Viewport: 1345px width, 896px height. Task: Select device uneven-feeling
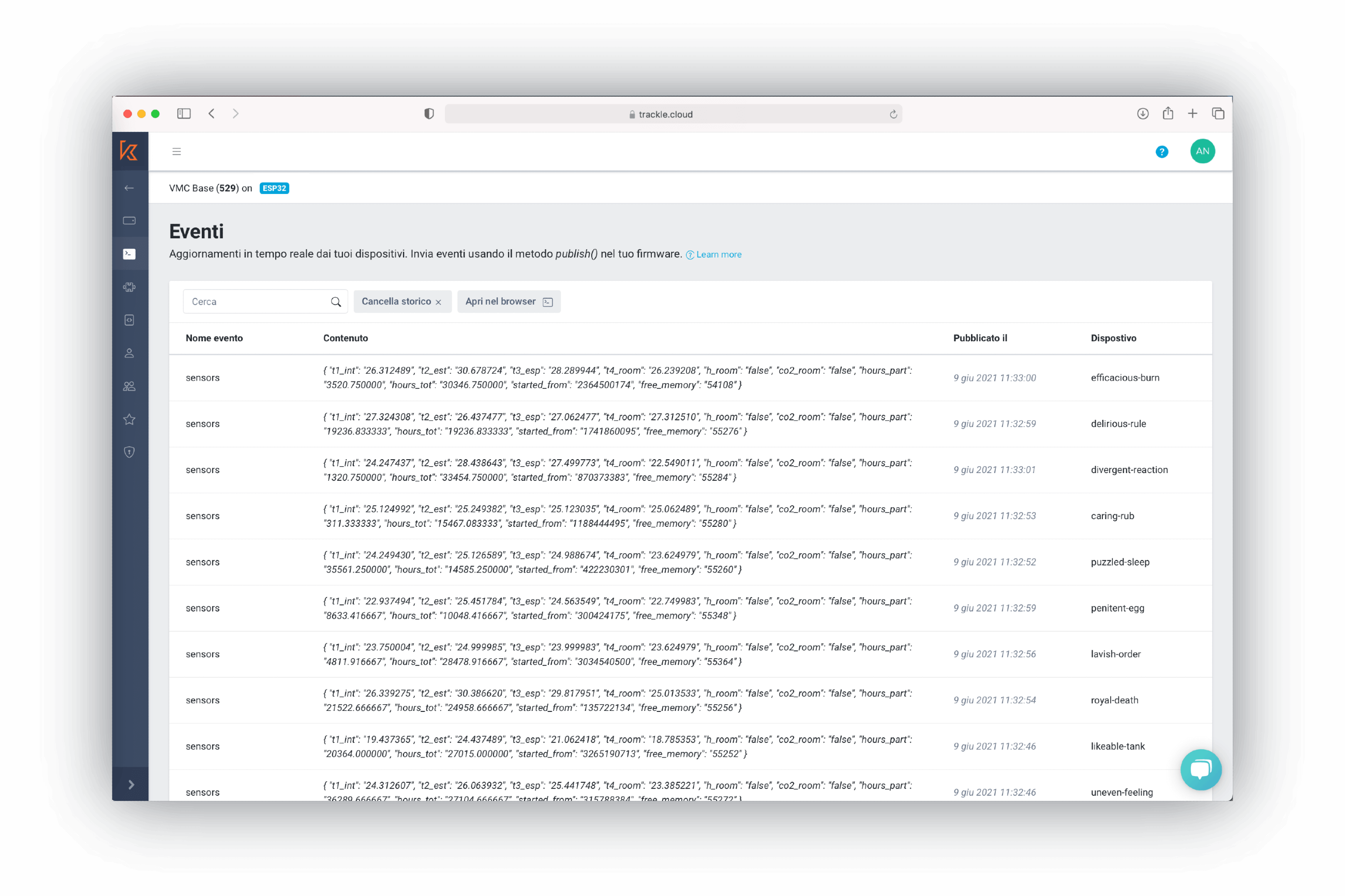pyautogui.click(x=1122, y=793)
